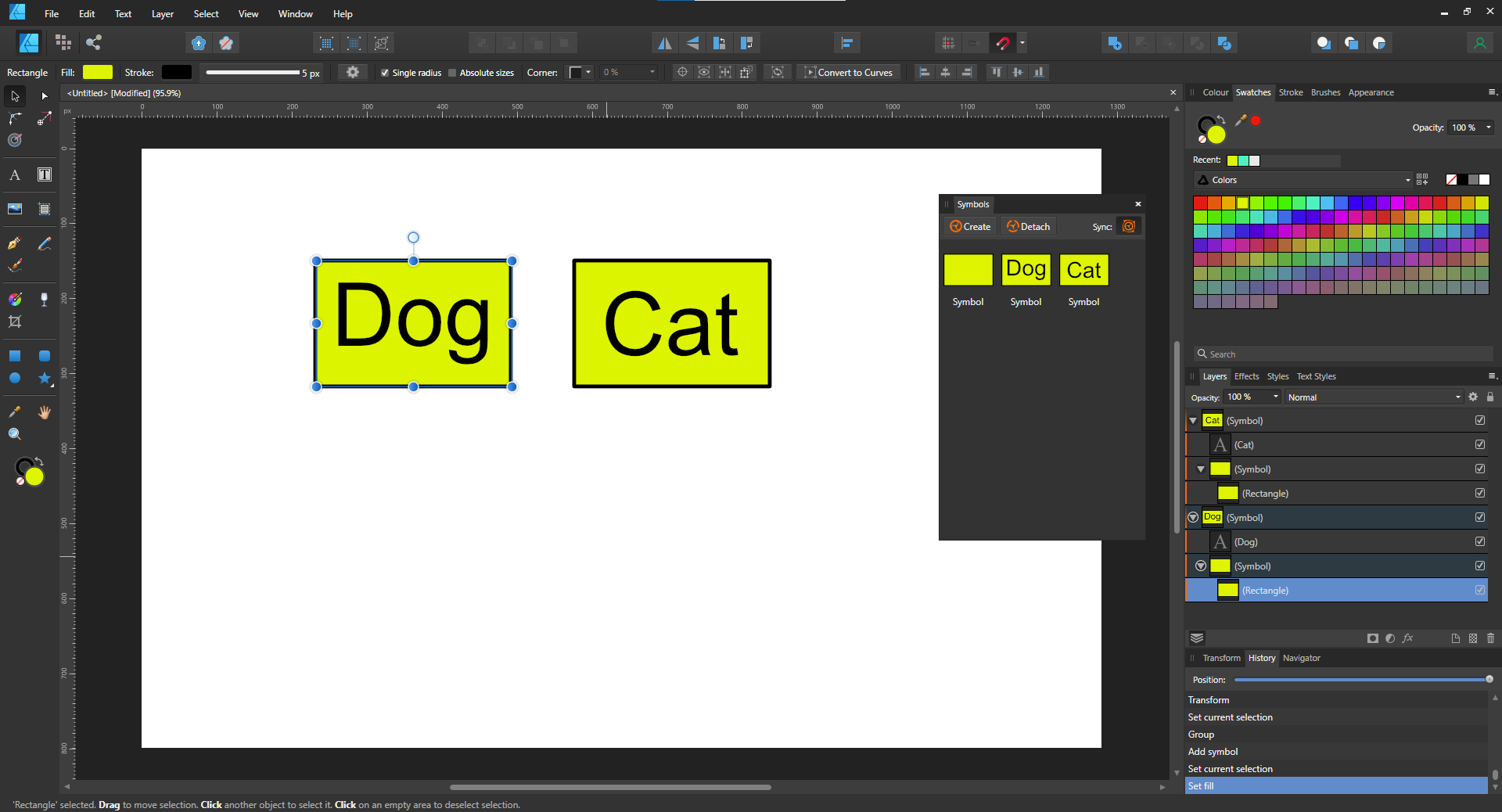Select the Place Image tool
Image resolution: width=1502 pixels, height=812 pixels.
(x=15, y=209)
